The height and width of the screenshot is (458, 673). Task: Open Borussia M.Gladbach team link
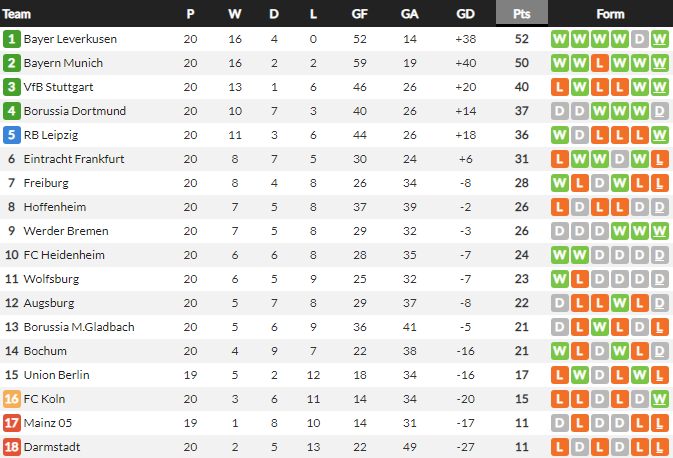pos(79,327)
